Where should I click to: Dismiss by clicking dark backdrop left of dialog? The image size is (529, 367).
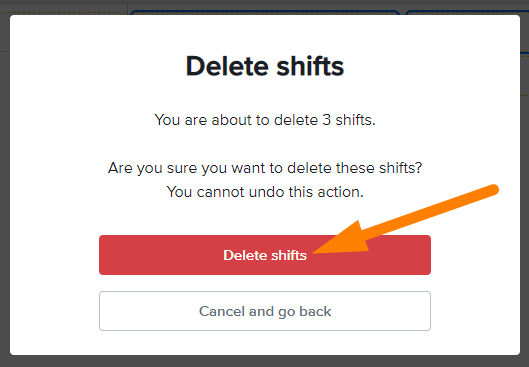click(5, 189)
